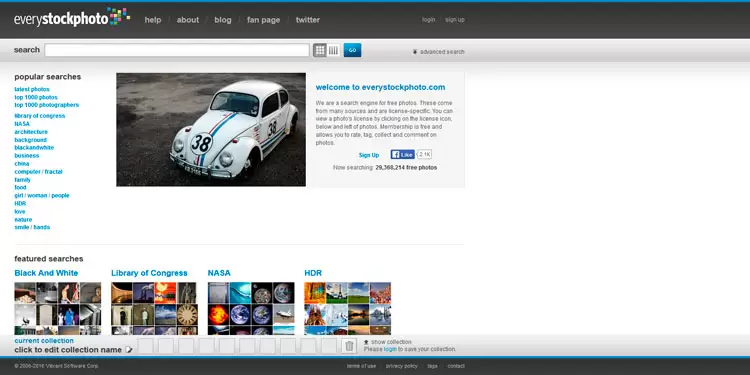Select background popular search
Viewport: 750px width, 375px height.
[31, 140]
